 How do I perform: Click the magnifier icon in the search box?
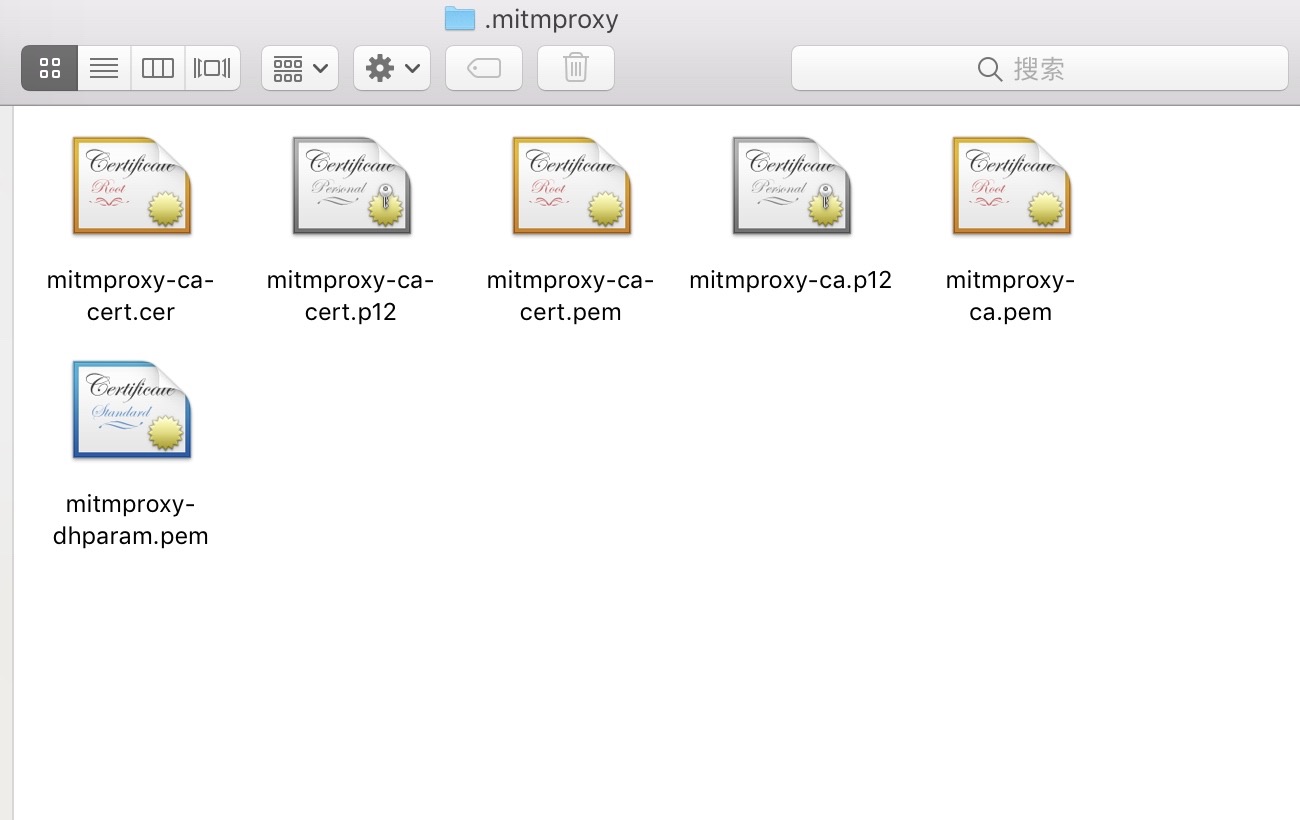click(x=989, y=69)
